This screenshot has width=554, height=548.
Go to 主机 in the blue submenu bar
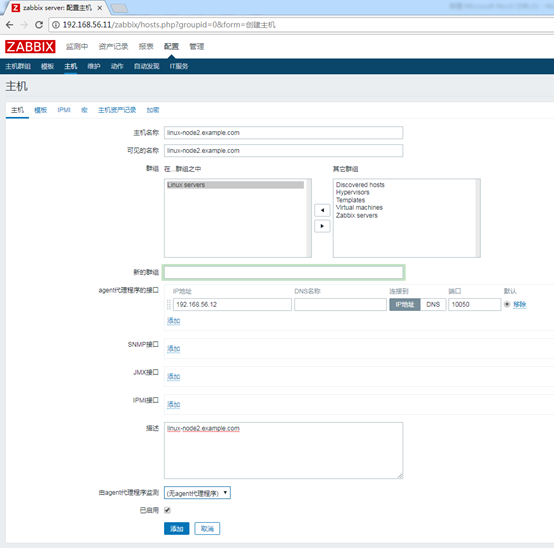(x=71, y=66)
